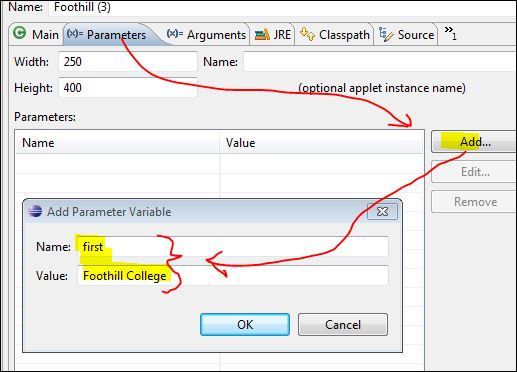Screen dimensions: 517x372
Task: Click the dialog Name field containing first
Action: 233,247
